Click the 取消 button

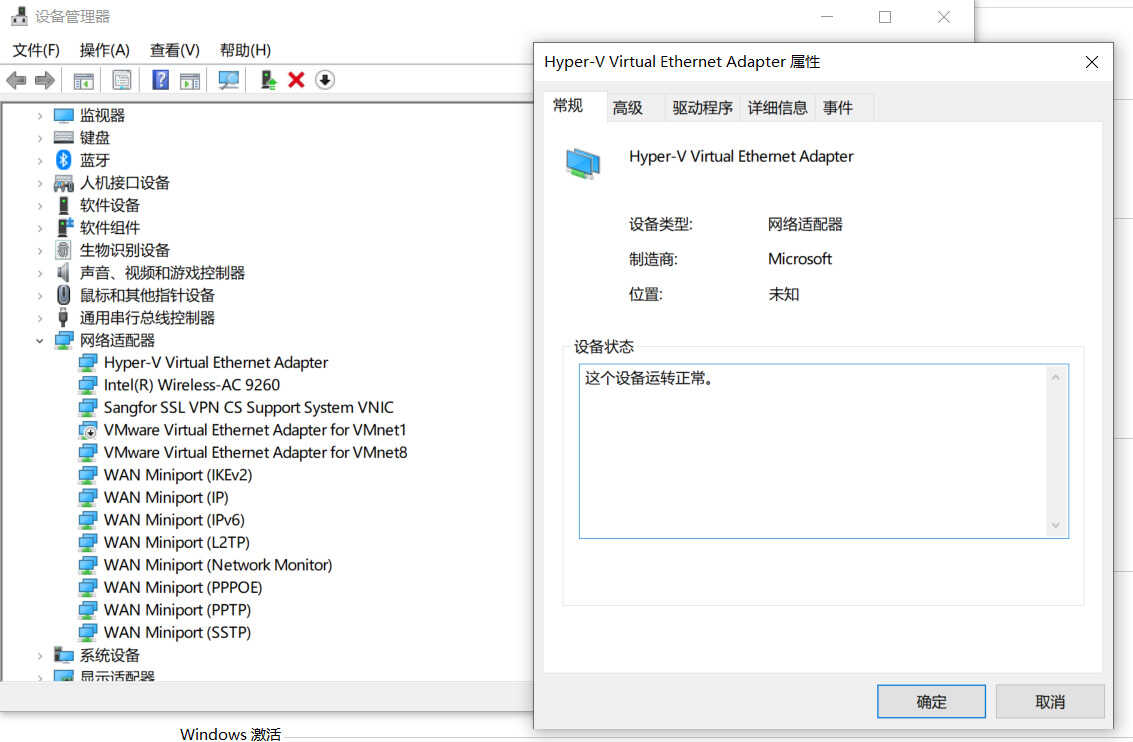[1050, 702]
